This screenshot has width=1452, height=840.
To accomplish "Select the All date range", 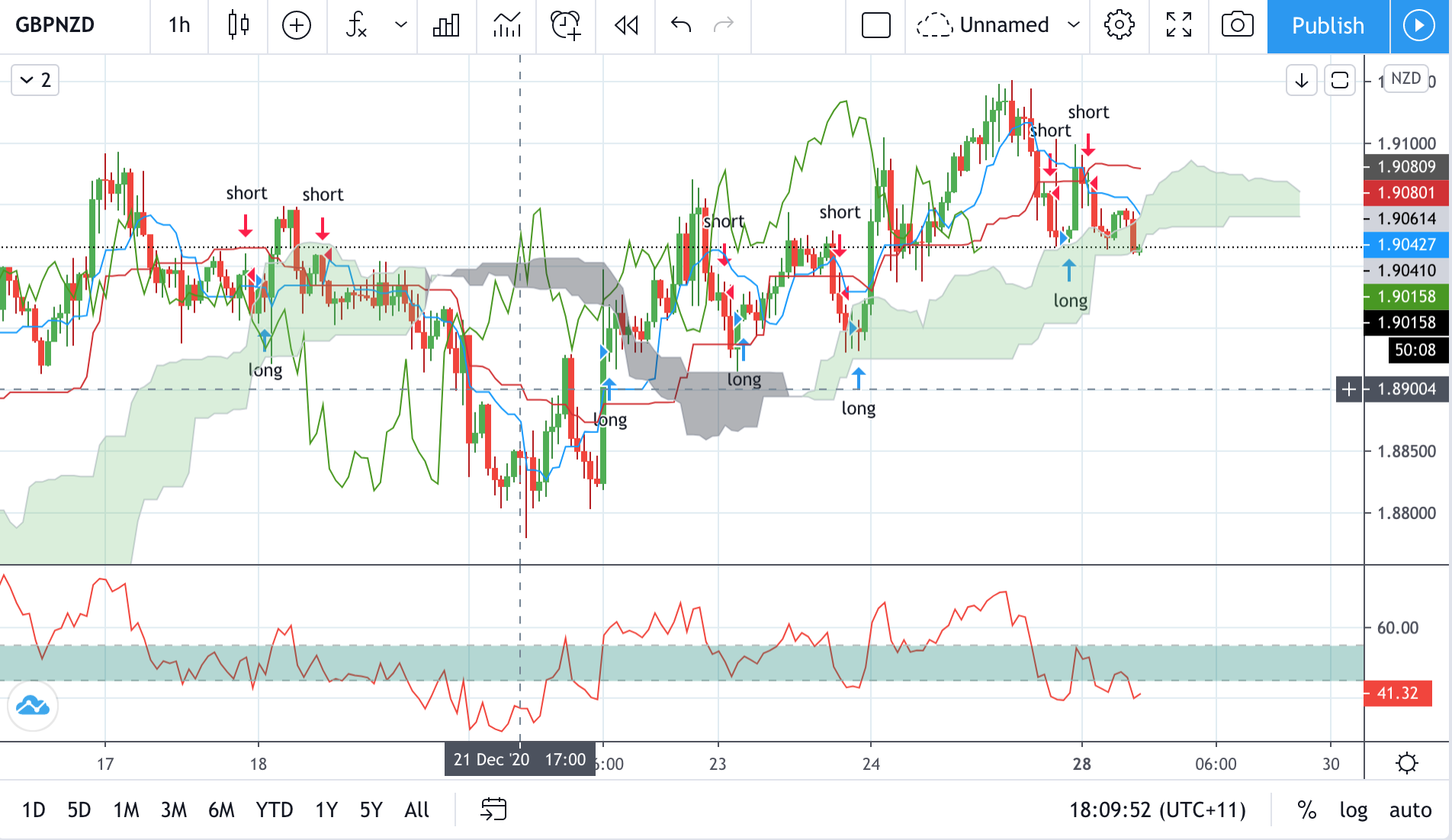I will point(417,810).
